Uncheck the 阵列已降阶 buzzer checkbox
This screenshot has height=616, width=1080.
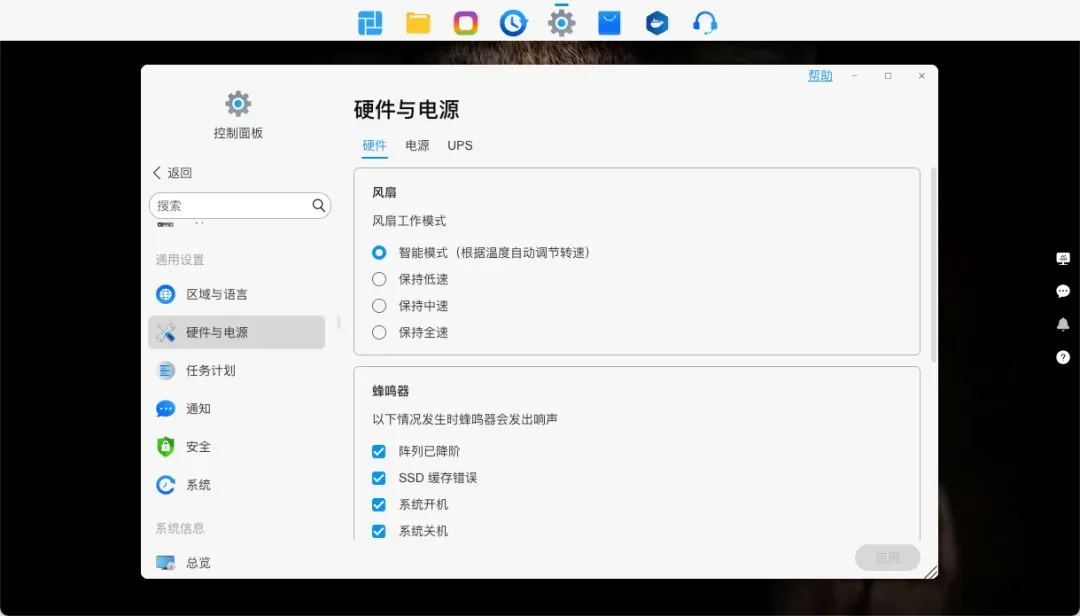379,452
